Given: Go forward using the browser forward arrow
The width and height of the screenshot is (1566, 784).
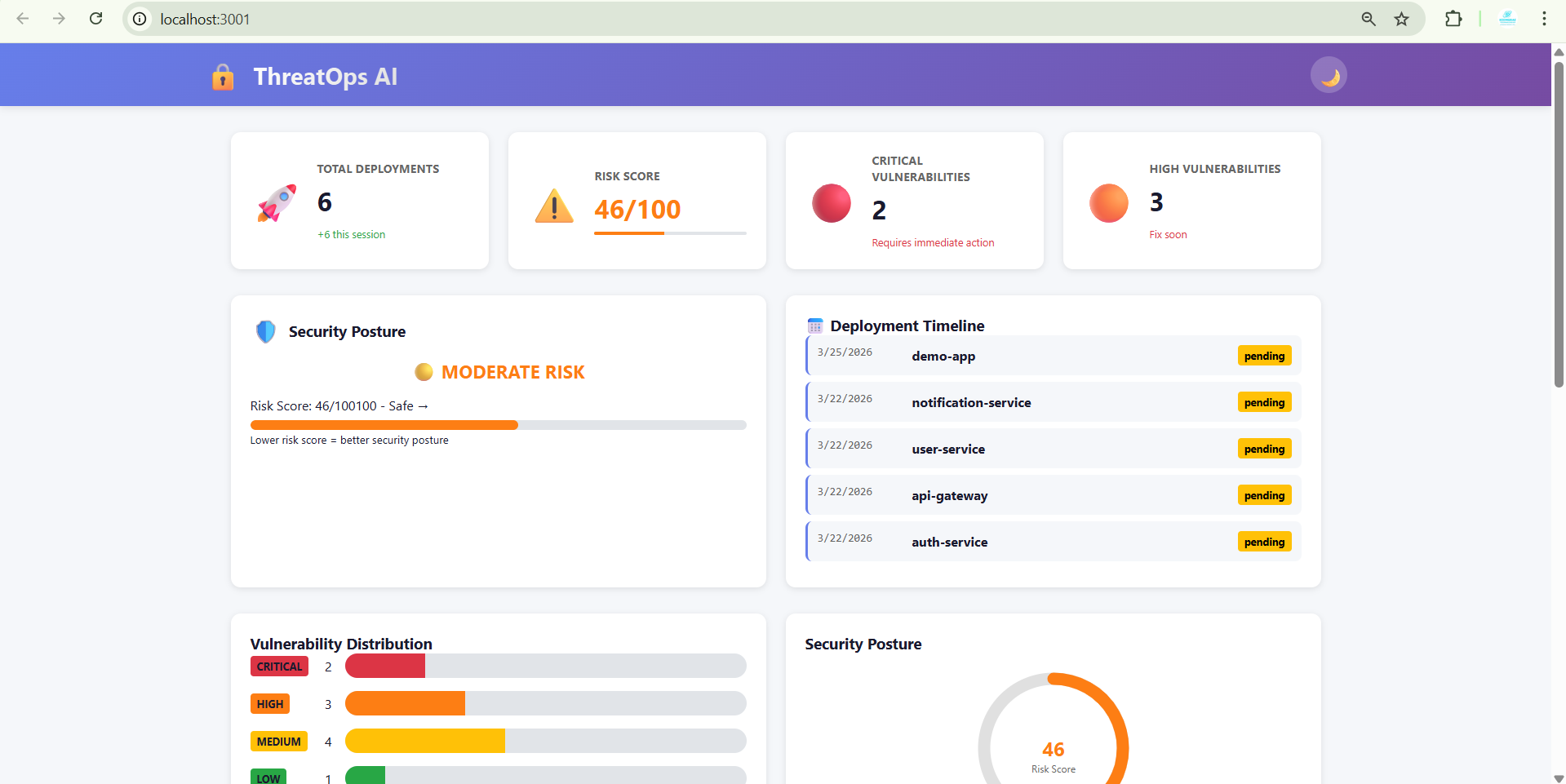Looking at the screenshot, I should pos(59,19).
